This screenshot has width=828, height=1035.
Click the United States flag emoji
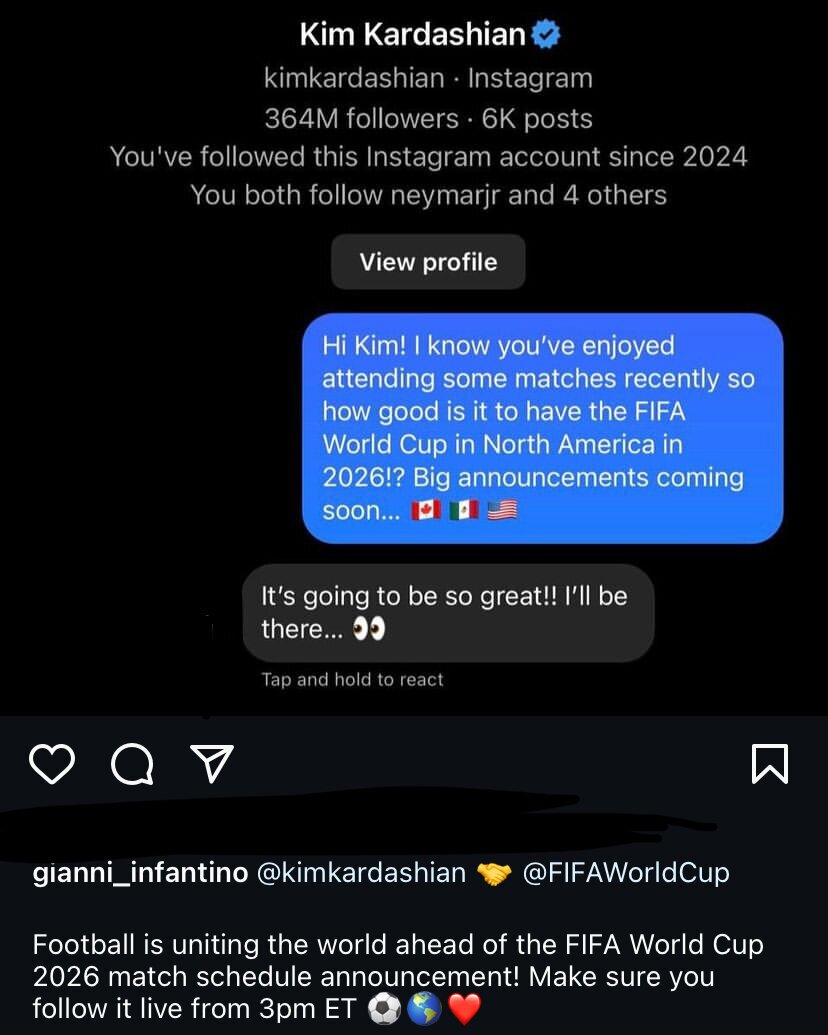(502, 511)
